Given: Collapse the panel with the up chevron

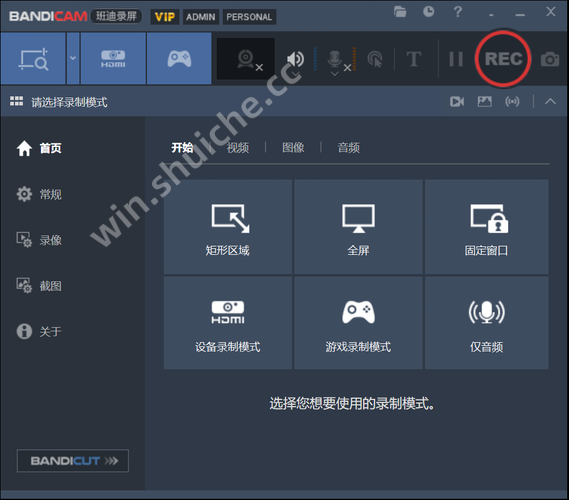Looking at the screenshot, I should [x=550, y=102].
